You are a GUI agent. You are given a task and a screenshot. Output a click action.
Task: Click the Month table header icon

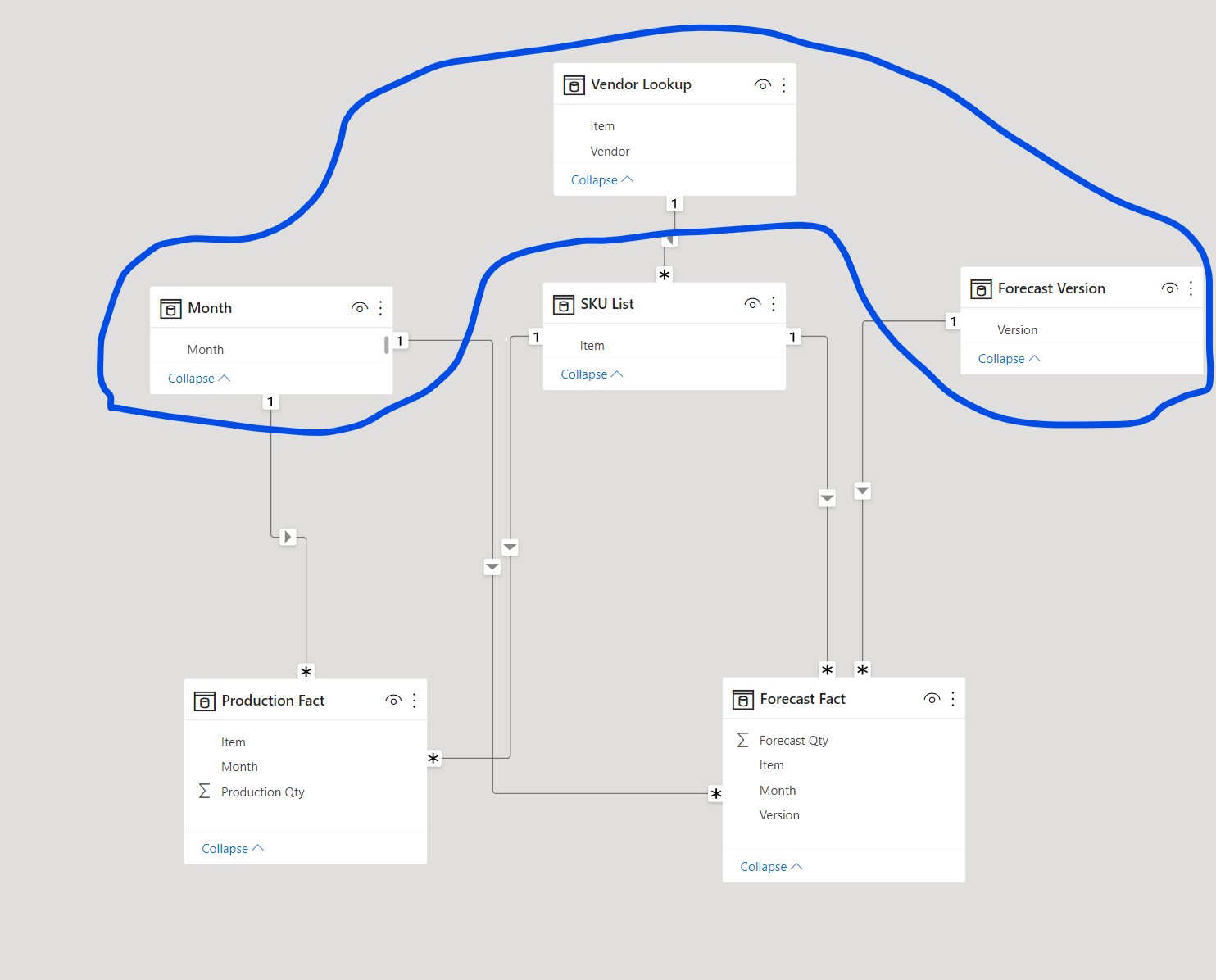170,308
